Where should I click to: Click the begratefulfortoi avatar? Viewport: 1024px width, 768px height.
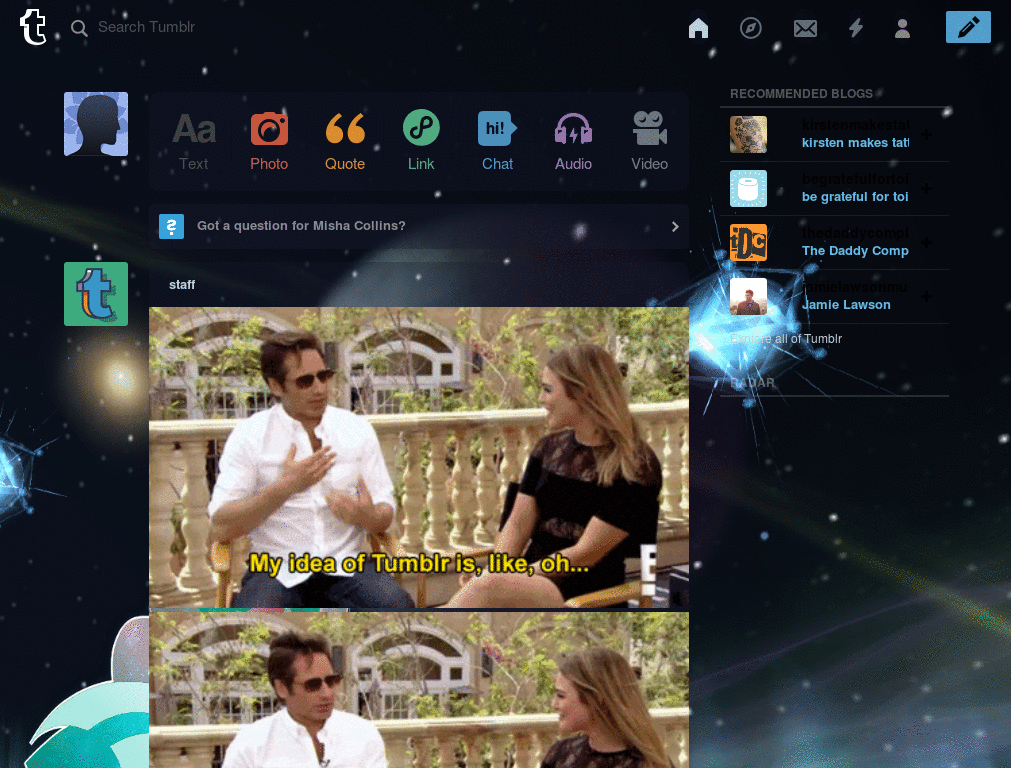748,189
